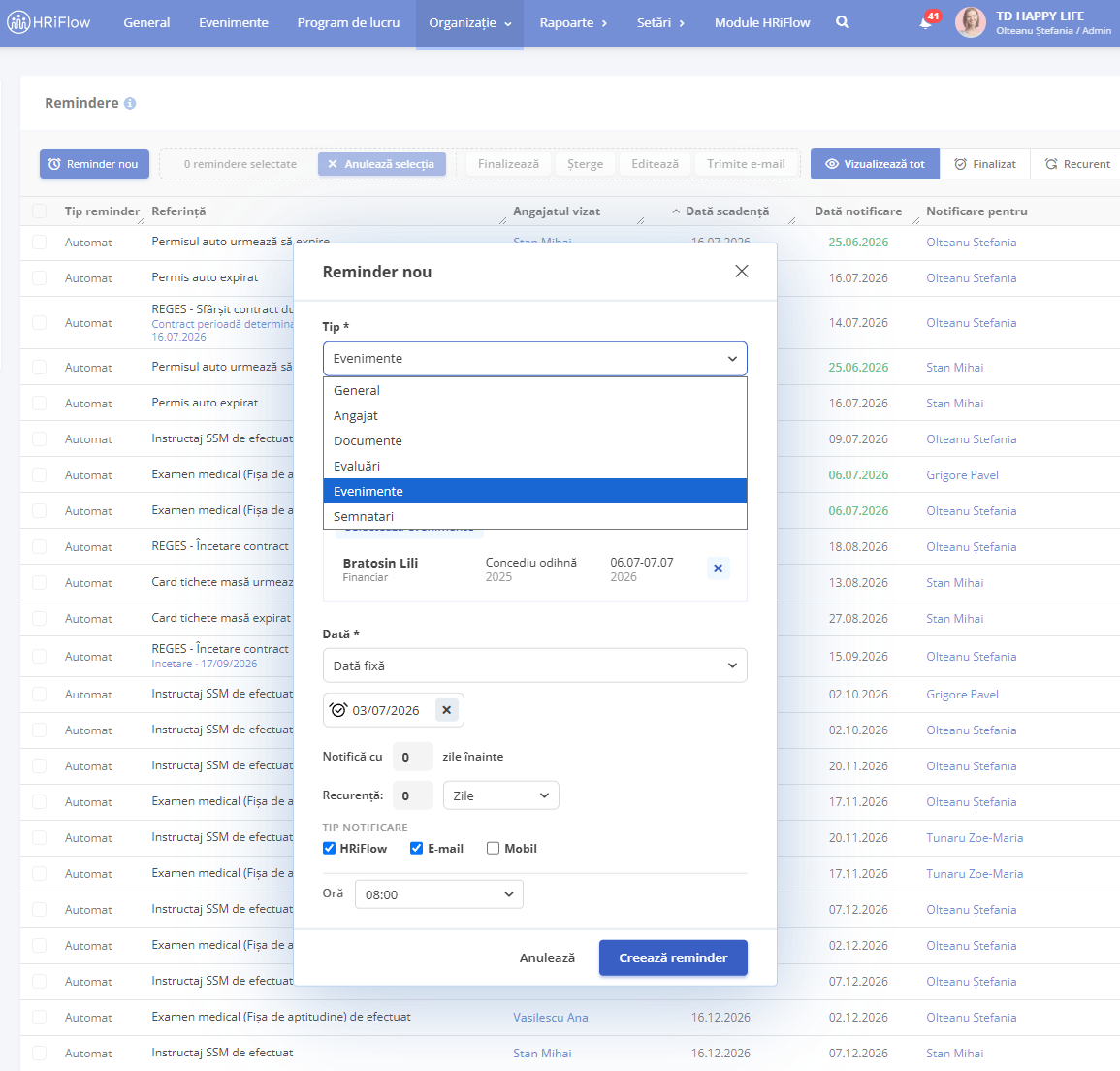1120x1071 pixels.
Task: Click the Creează reminder button
Action: pos(673,958)
